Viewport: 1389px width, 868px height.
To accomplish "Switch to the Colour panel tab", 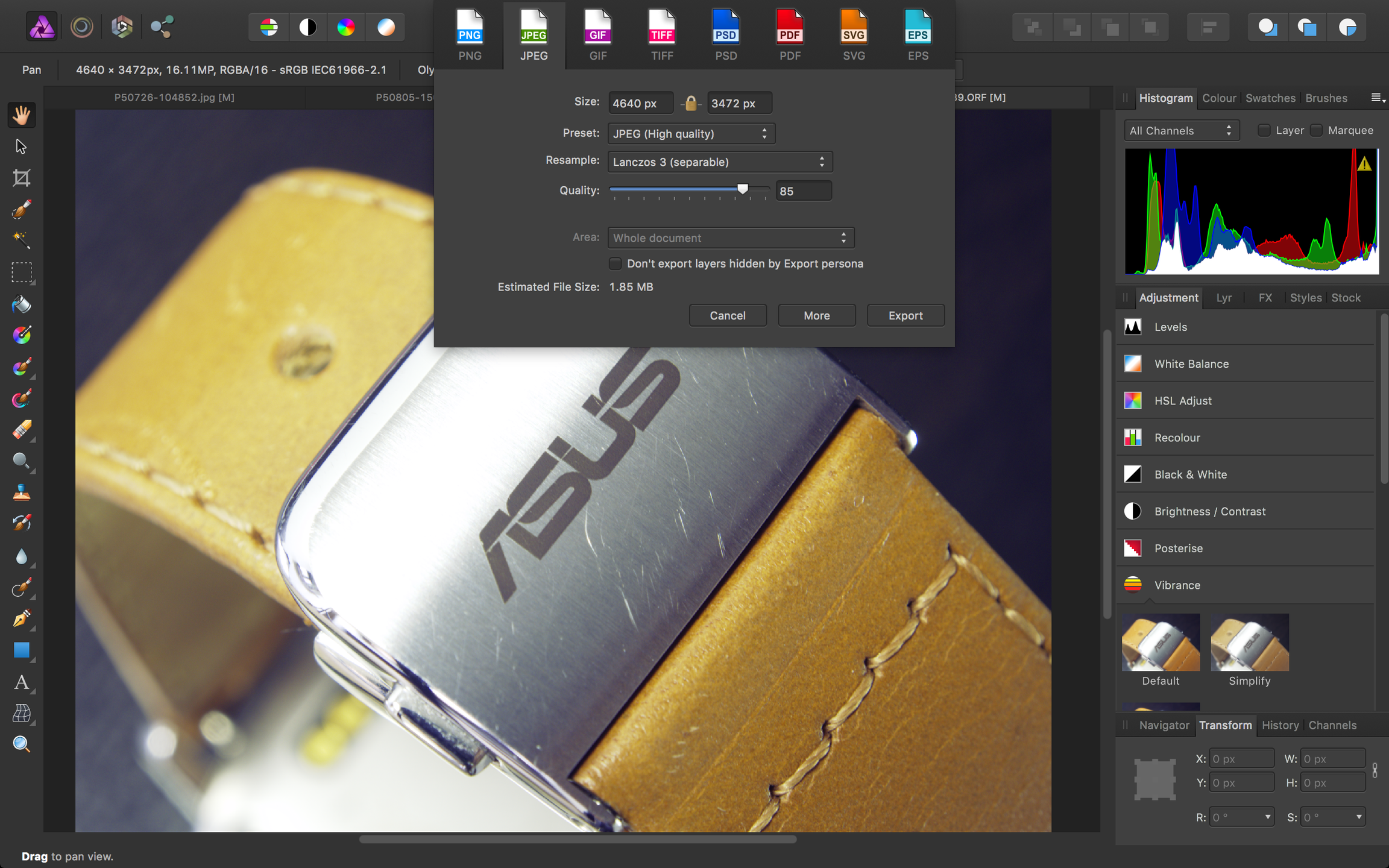I will tap(1219, 98).
